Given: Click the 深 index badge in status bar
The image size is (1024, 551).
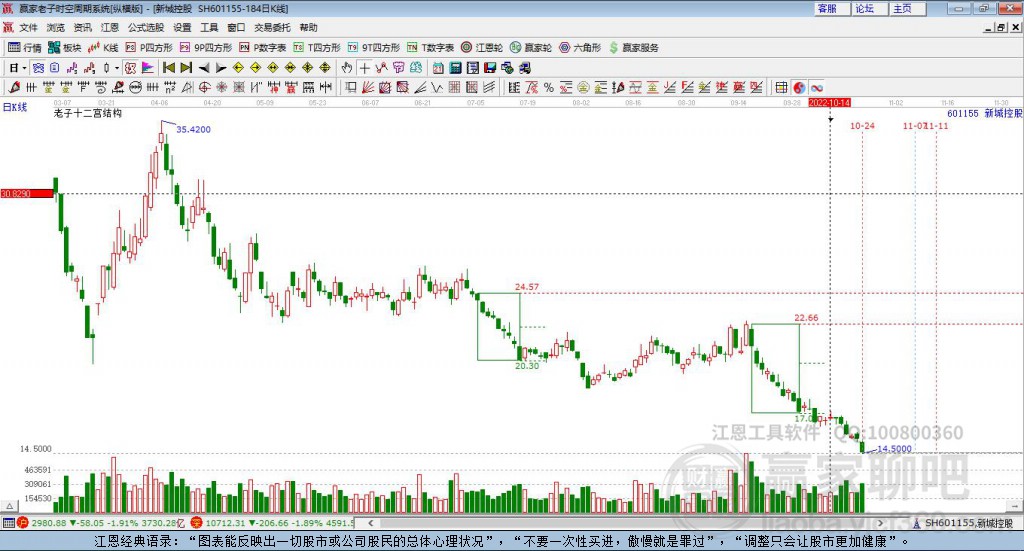Looking at the screenshot, I should [x=196, y=523].
